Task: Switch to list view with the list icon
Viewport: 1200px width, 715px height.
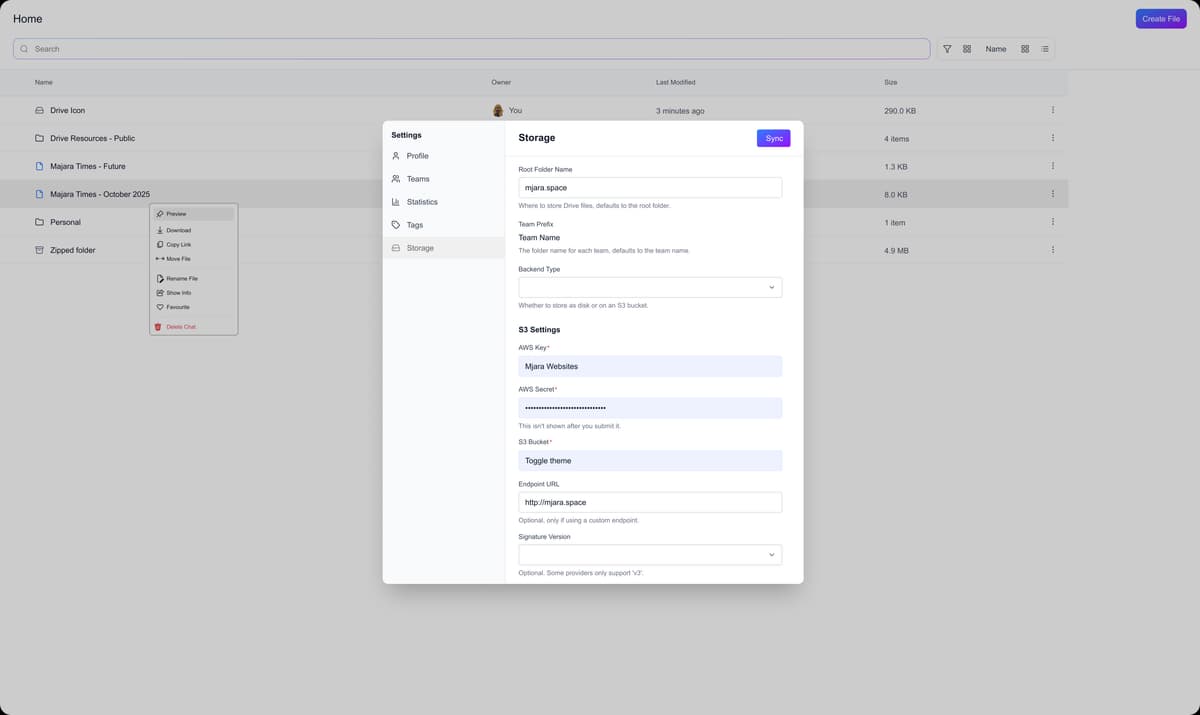Action: tap(1044, 48)
